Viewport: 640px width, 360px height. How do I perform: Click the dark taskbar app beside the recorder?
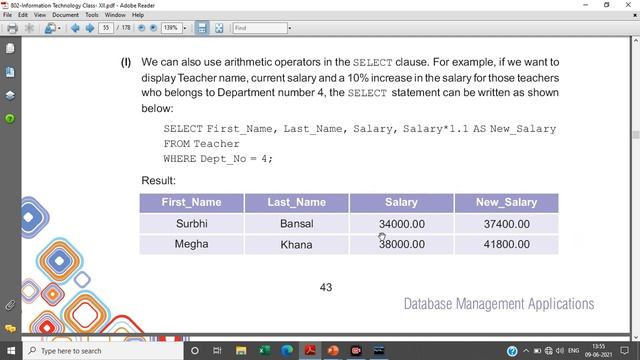(x=379, y=351)
